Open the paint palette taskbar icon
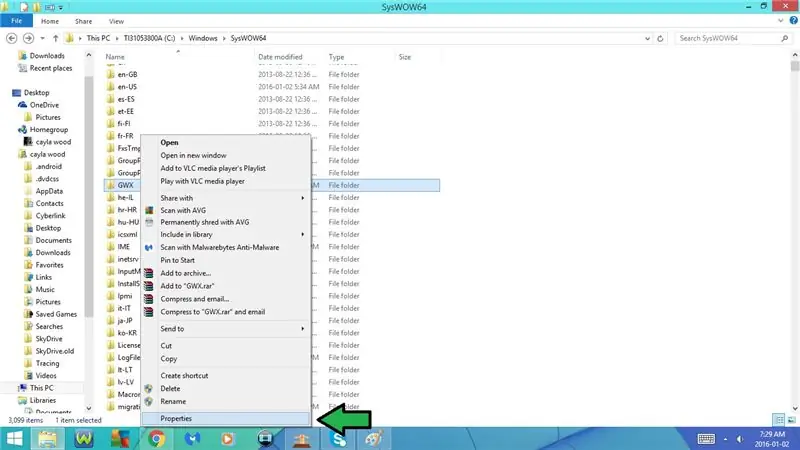 point(374,439)
